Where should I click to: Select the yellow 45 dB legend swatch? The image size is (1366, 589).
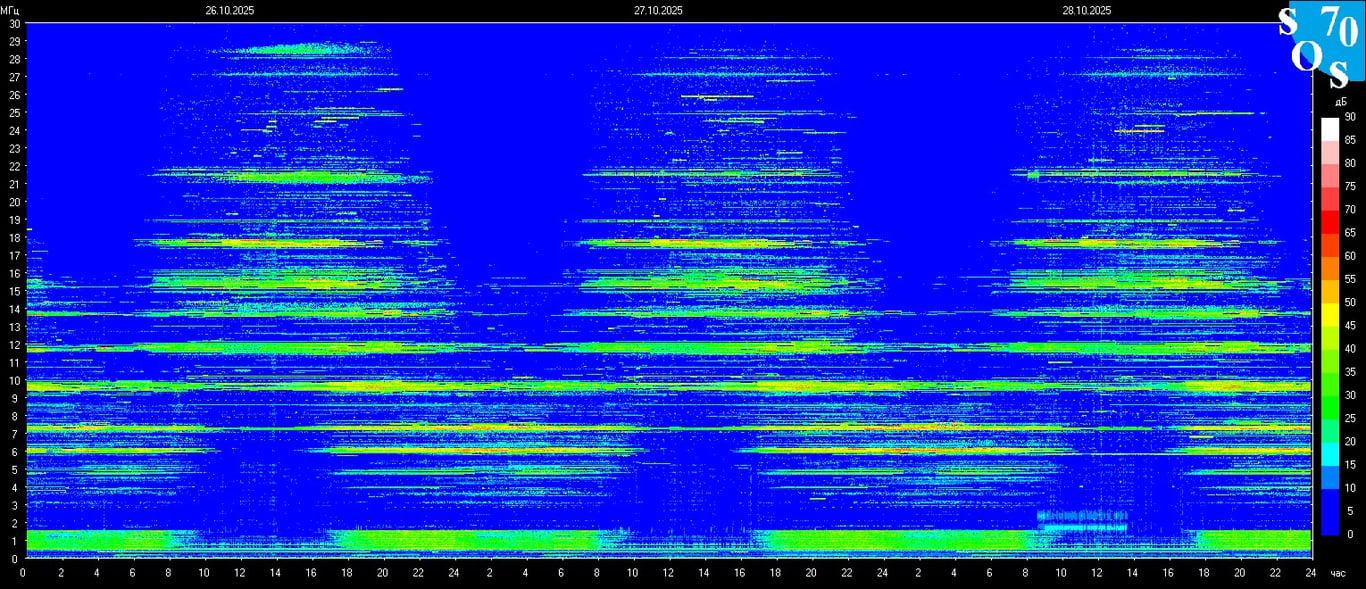tap(1329, 325)
